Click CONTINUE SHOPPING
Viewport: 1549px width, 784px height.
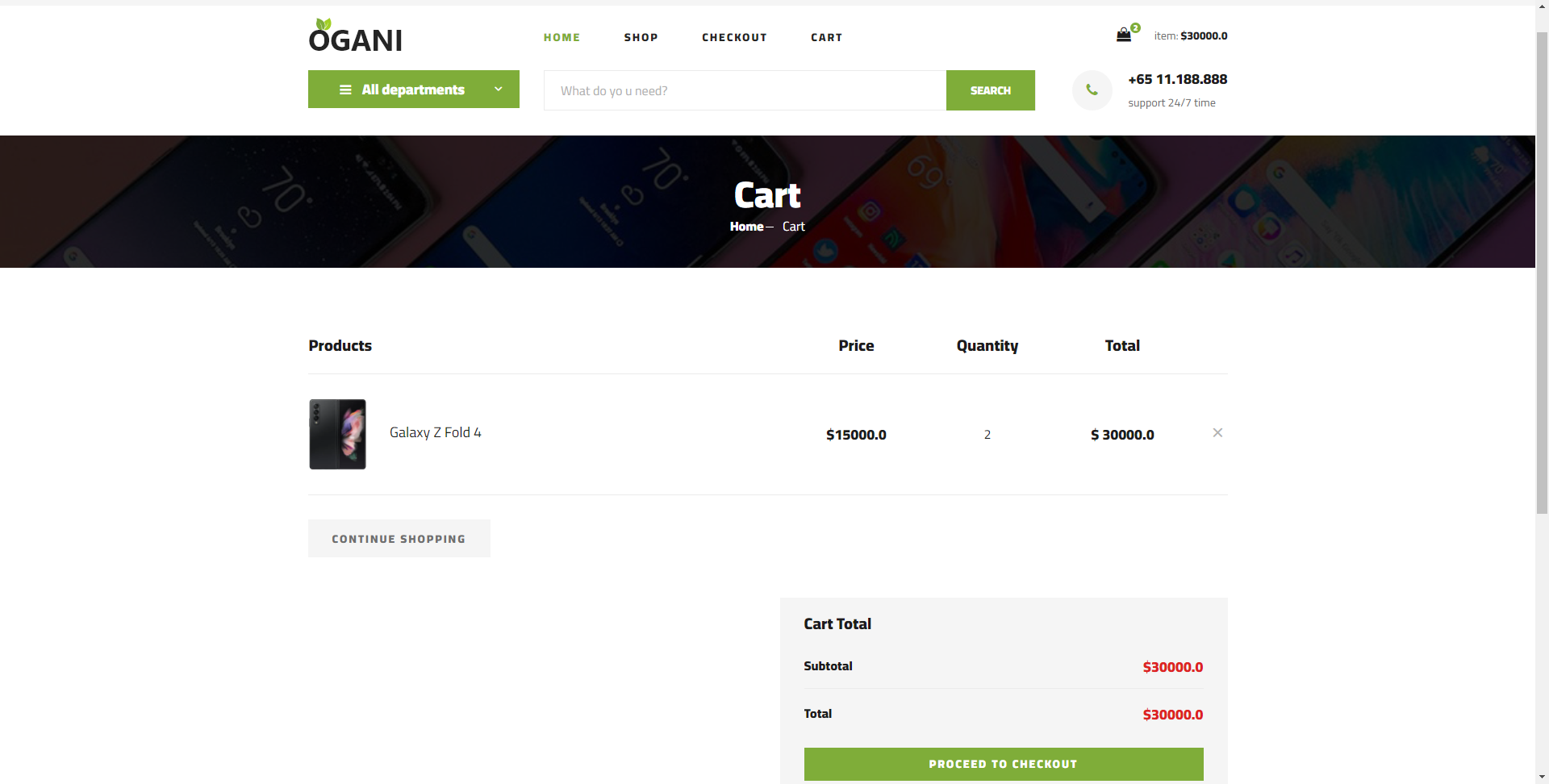pos(399,538)
